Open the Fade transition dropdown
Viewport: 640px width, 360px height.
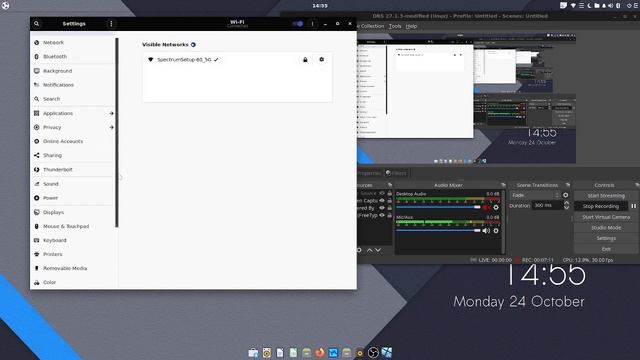[535, 196]
